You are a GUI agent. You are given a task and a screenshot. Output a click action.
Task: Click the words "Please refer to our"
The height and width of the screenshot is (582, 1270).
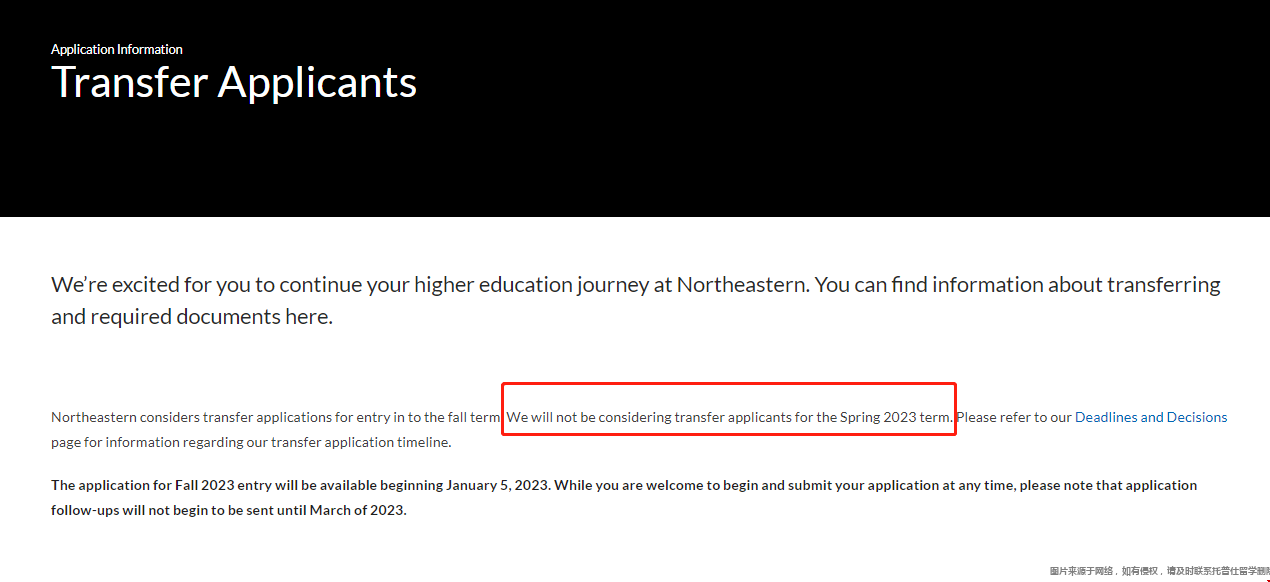pyautogui.click(x=1013, y=417)
